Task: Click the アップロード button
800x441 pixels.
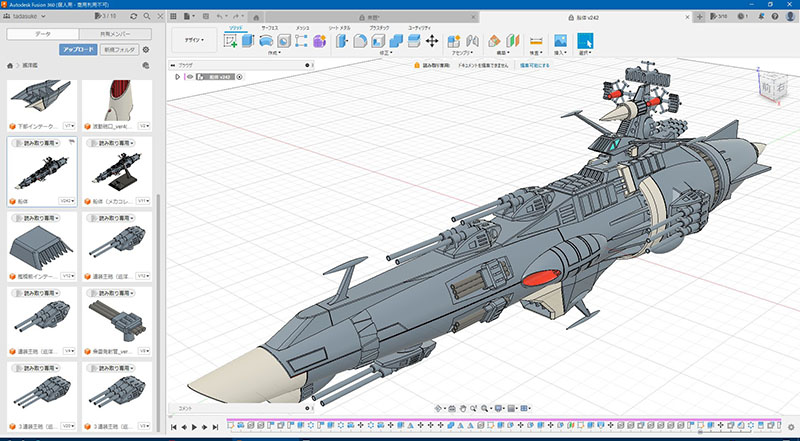Action: click(x=78, y=50)
